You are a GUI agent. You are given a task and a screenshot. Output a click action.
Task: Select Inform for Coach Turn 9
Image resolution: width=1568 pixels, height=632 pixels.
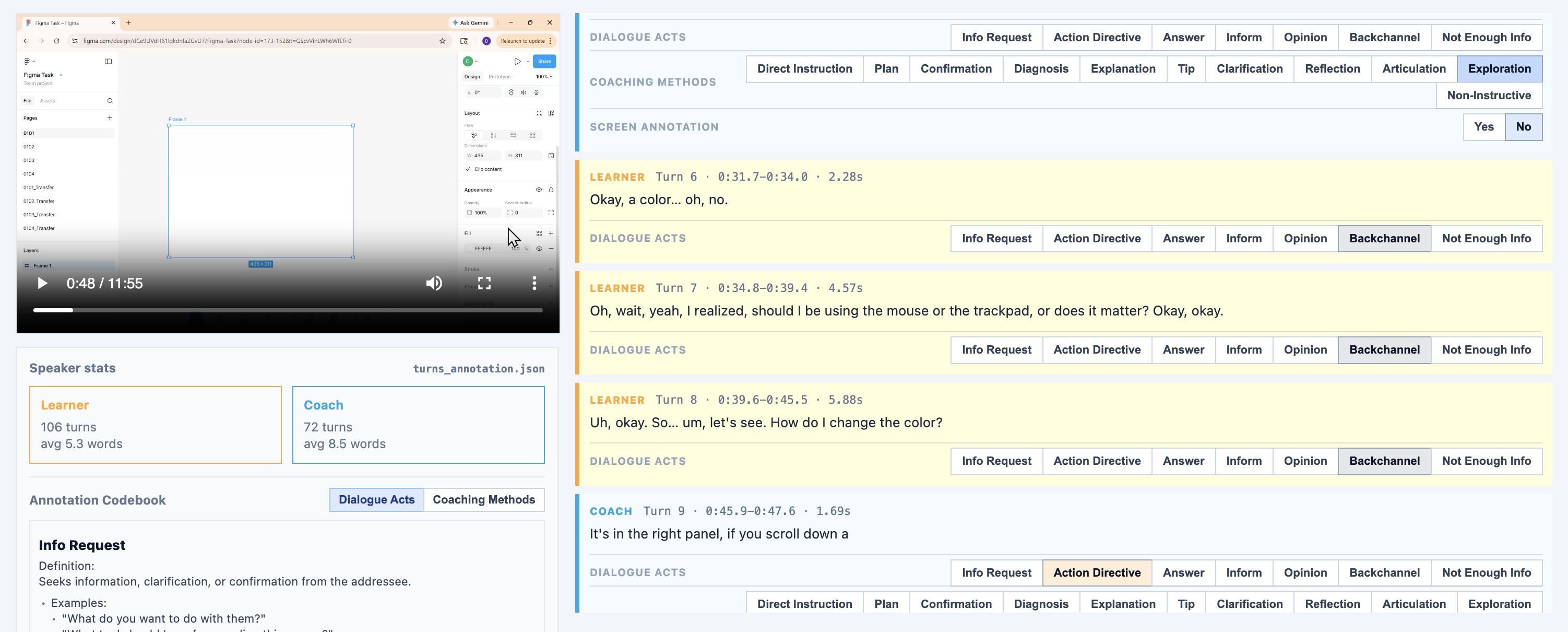(1243, 573)
